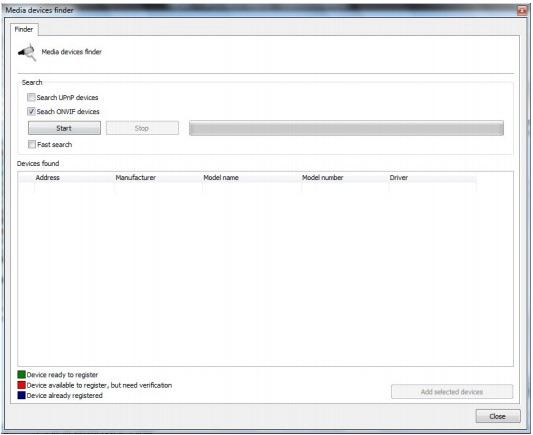Click Add selected devices button
The image size is (533, 435).
452,392
